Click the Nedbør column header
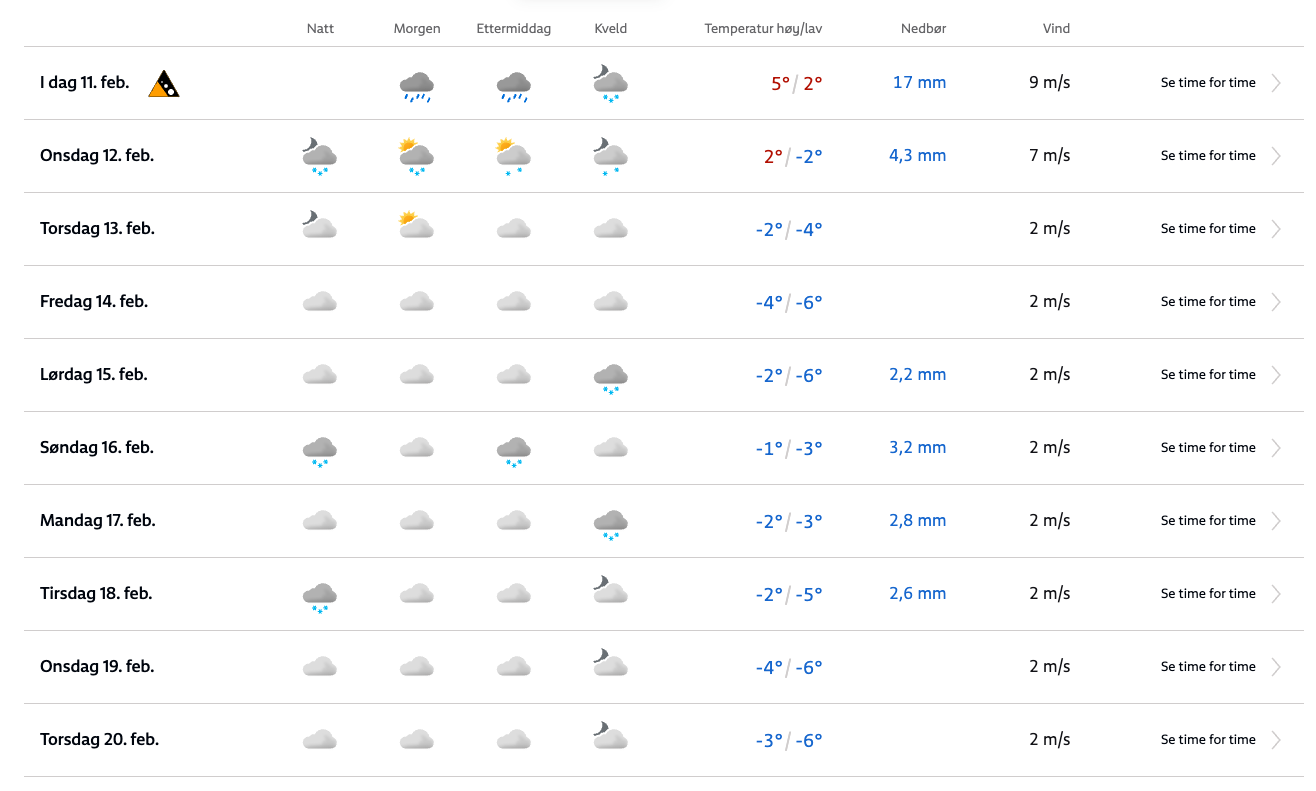Image resolution: width=1316 pixels, height=791 pixels. [x=923, y=29]
